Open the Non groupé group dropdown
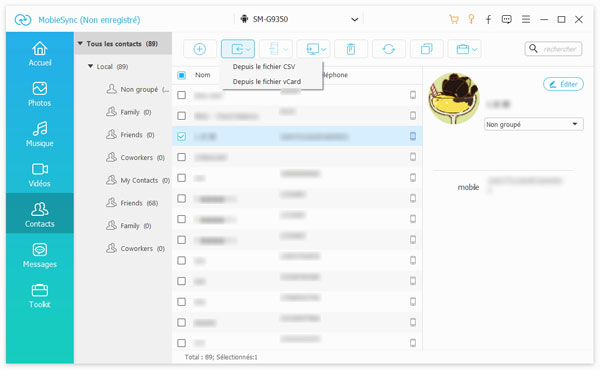This screenshot has height=370, width=600. (x=533, y=124)
